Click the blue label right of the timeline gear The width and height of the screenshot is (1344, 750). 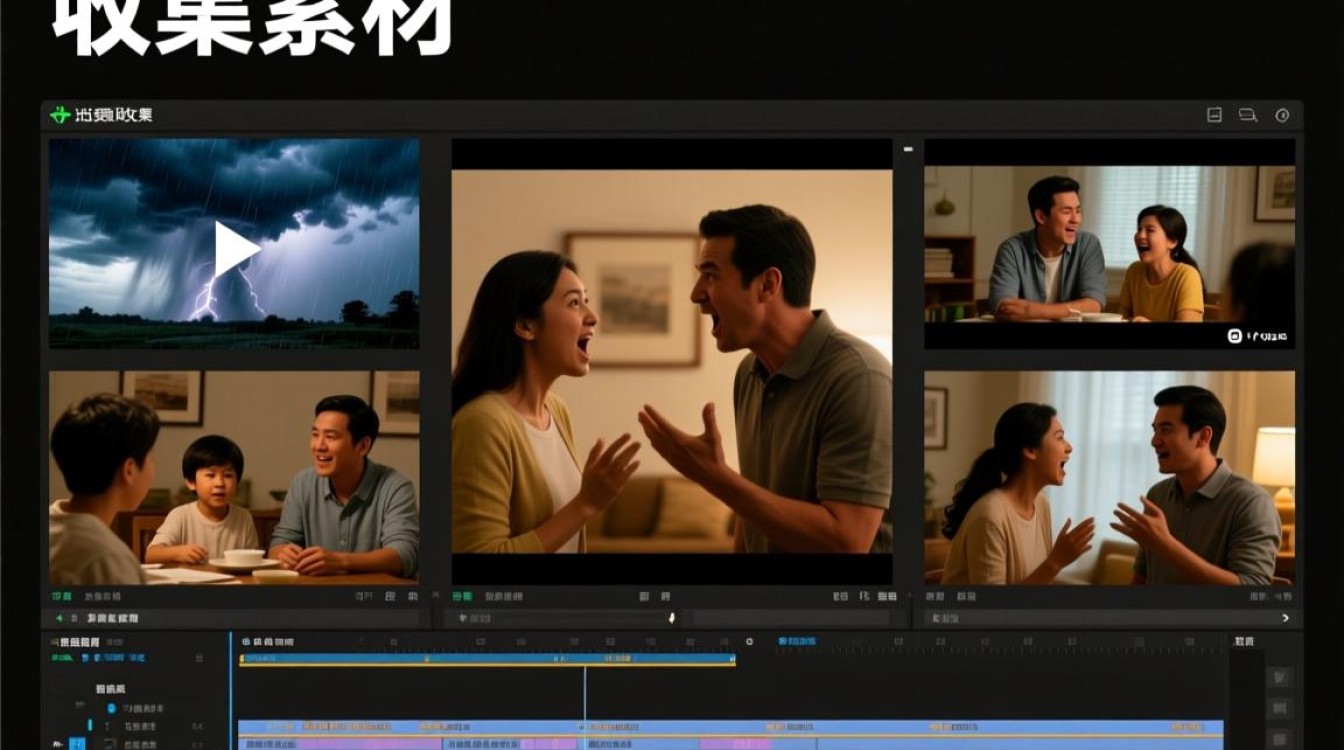(797, 641)
